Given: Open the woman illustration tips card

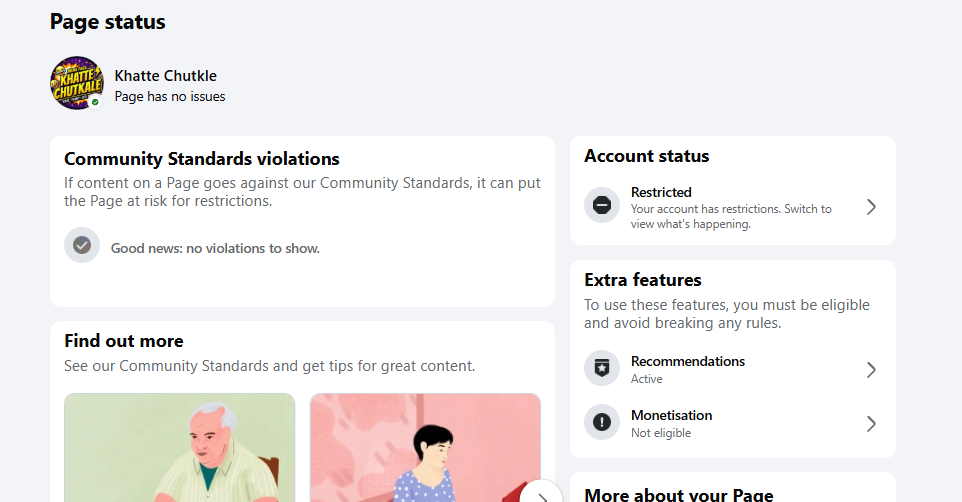Looking at the screenshot, I should (425, 448).
